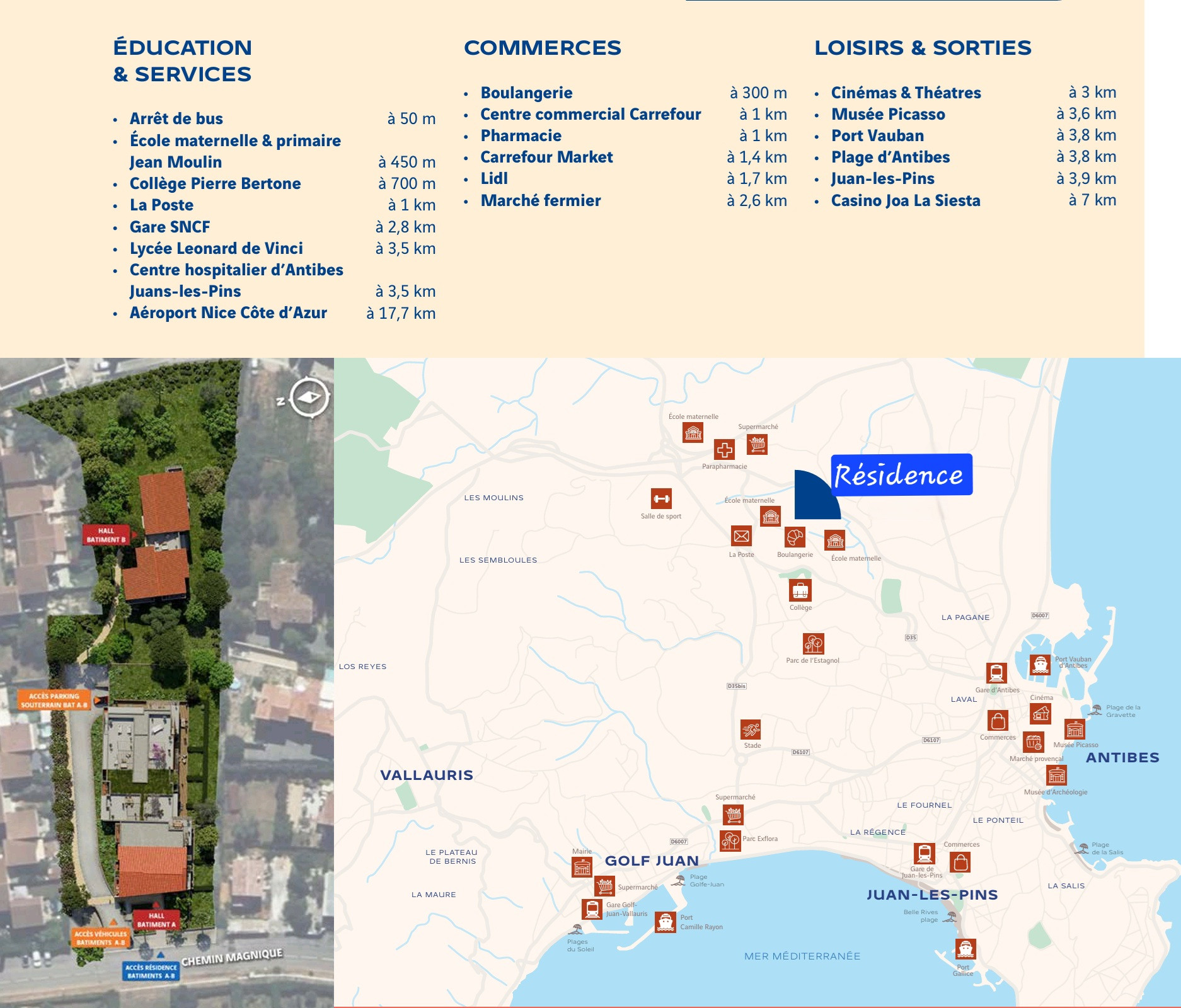
Task: Select the Musée Picasso building icon
Action: pos(1074,730)
